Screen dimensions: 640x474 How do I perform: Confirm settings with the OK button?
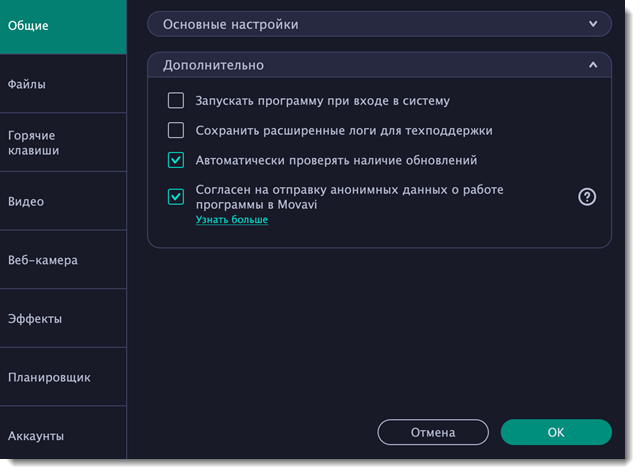pyautogui.click(x=555, y=433)
